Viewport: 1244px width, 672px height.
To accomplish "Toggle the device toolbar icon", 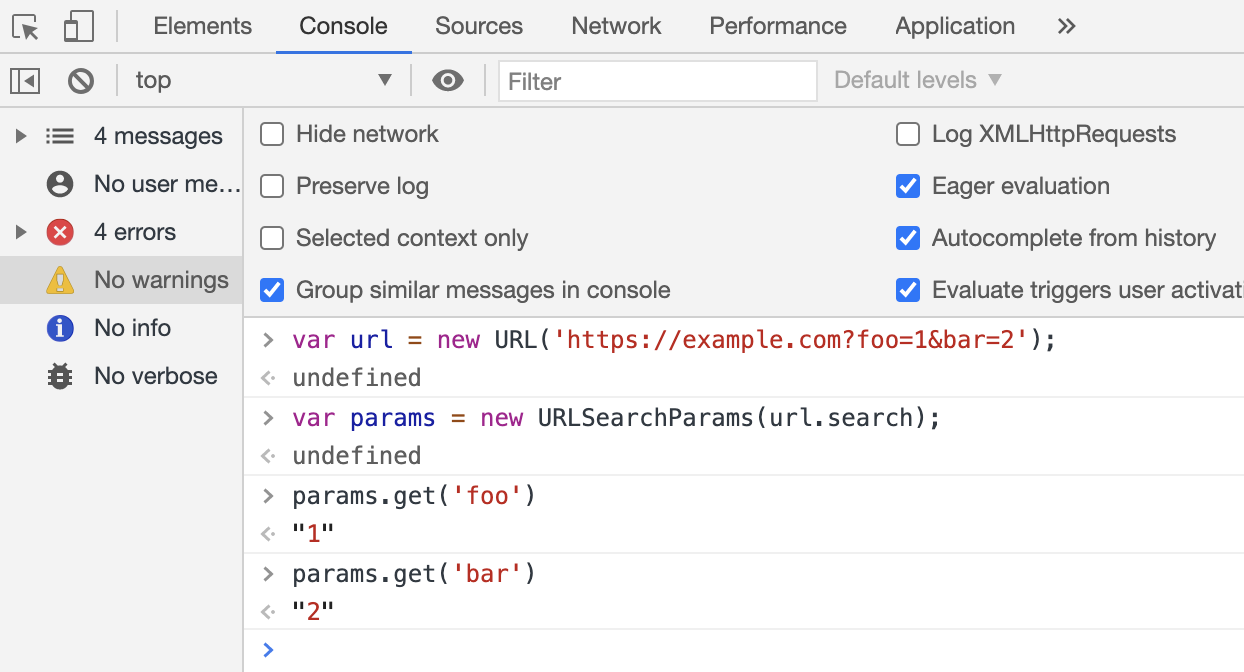I will 78,27.
